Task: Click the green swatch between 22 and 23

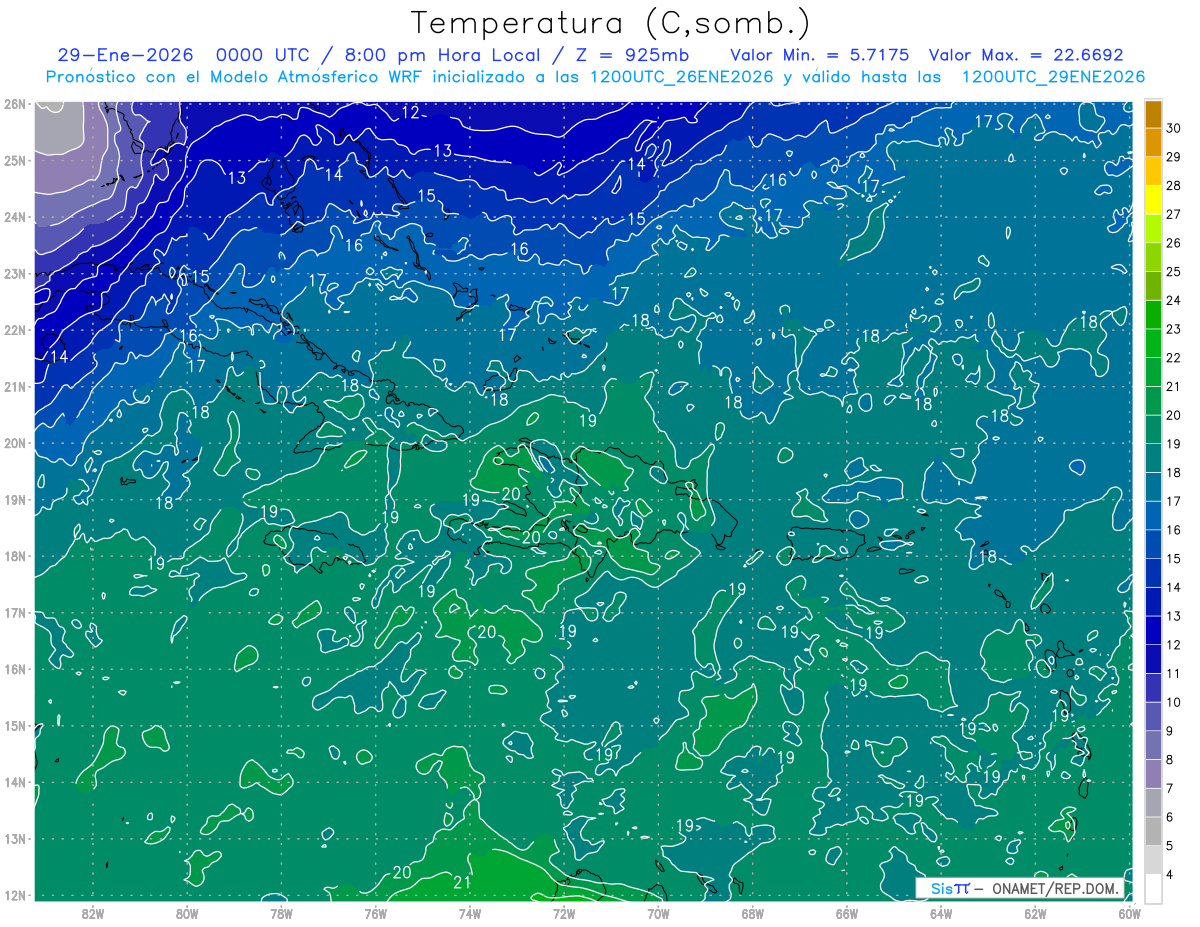Action: pyautogui.click(x=1153, y=343)
